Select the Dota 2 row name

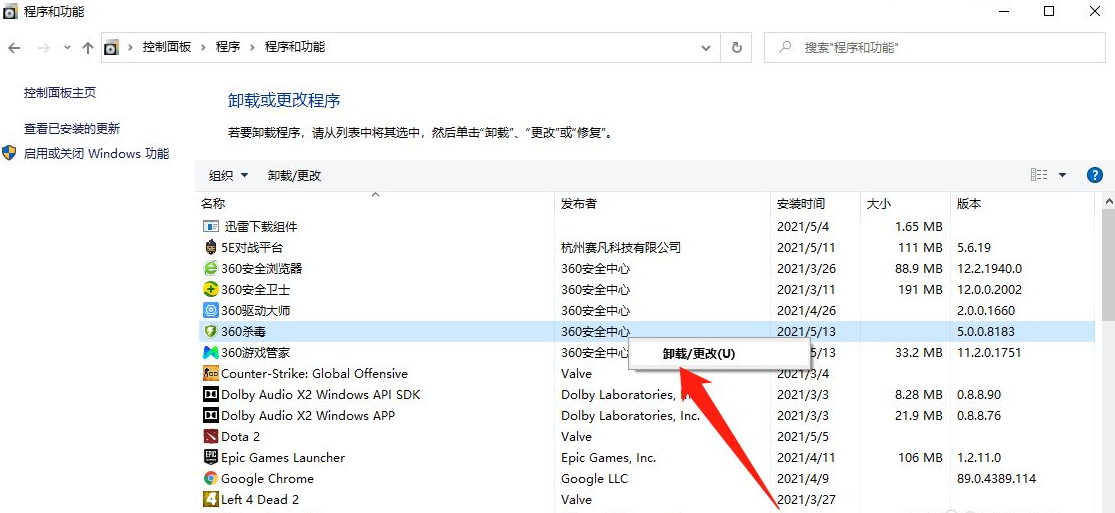pos(240,436)
